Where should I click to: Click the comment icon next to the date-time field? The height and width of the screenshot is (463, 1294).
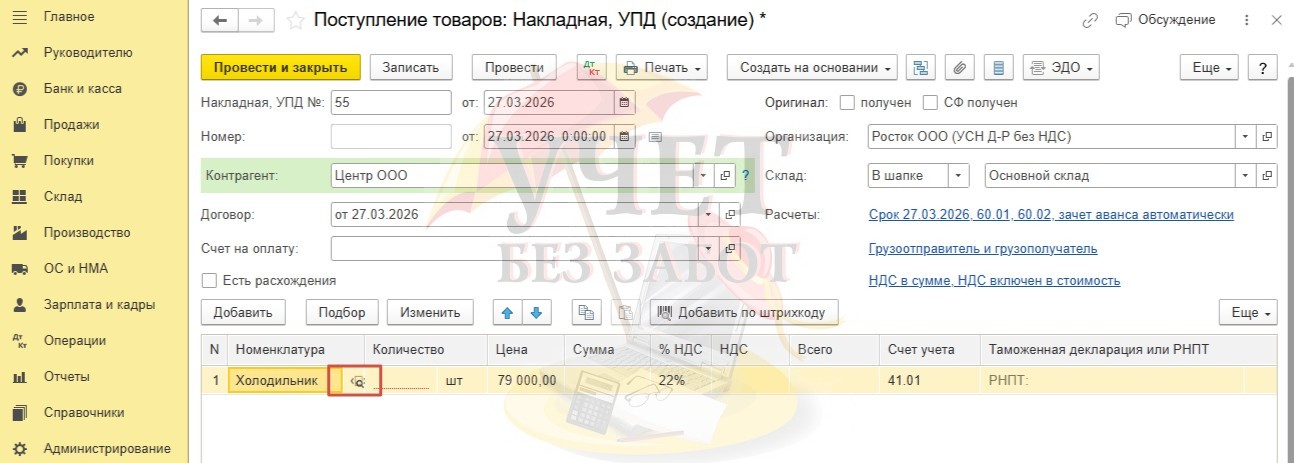tap(655, 136)
